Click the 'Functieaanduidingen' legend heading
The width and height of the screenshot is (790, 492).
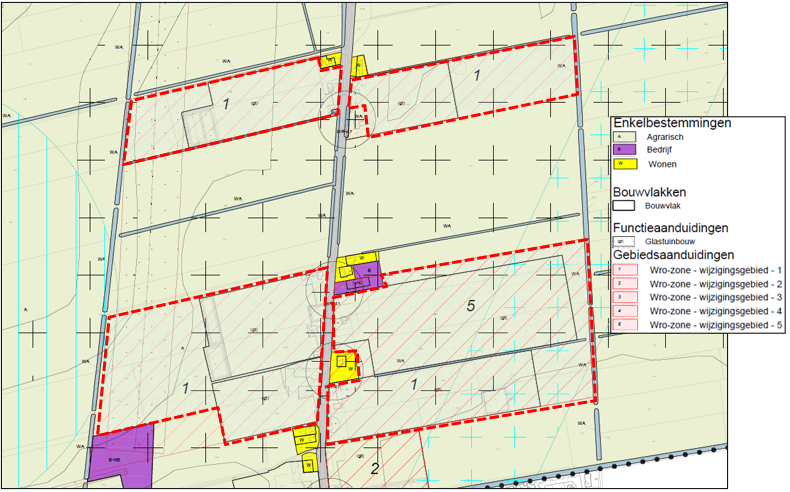click(x=671, y=228)
